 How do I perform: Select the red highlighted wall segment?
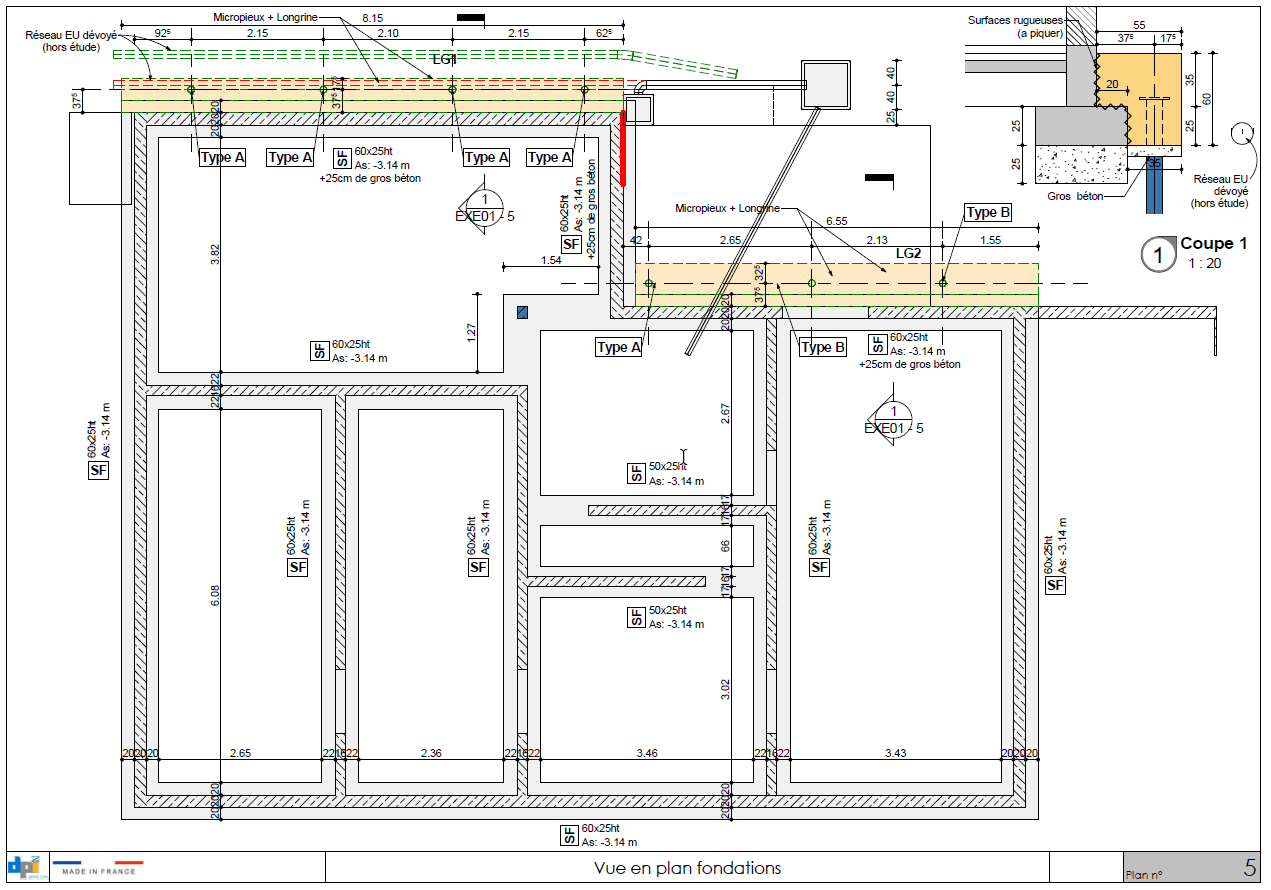(x=621, y=150)
